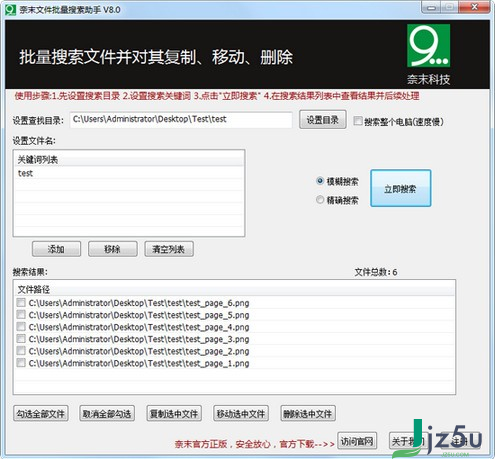Enable 搜索整个电脑 checkbox
This screenshot has width=495, height=459.
coord(358,121)
